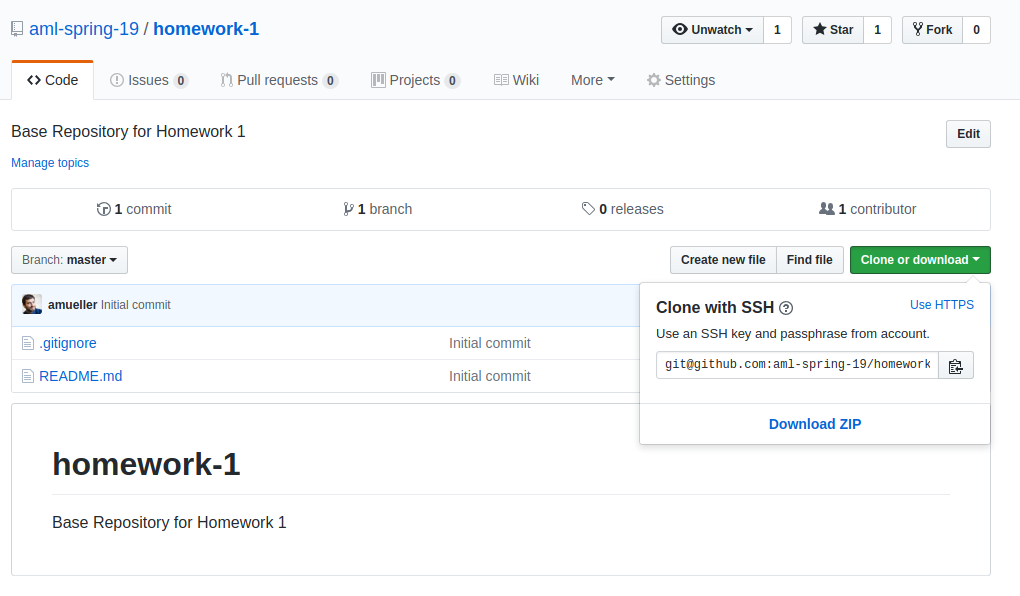This screenshot has width=1020, height=596.
Task: Open the README.md file
Action: pyautogui.click(x=81, y=376)
